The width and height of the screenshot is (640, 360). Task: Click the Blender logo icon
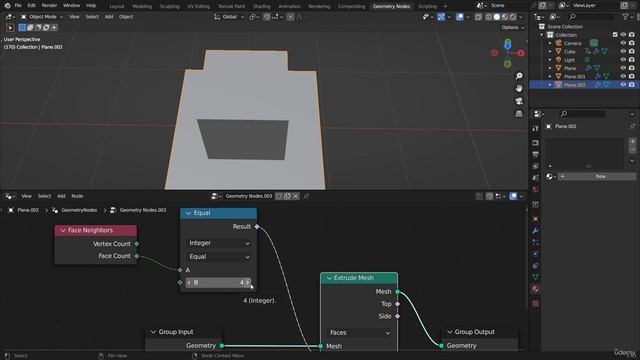point(7,6)
